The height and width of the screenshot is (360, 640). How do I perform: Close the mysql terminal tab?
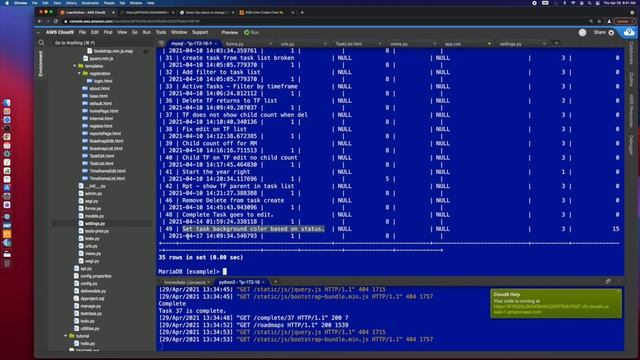pos(216,44)
